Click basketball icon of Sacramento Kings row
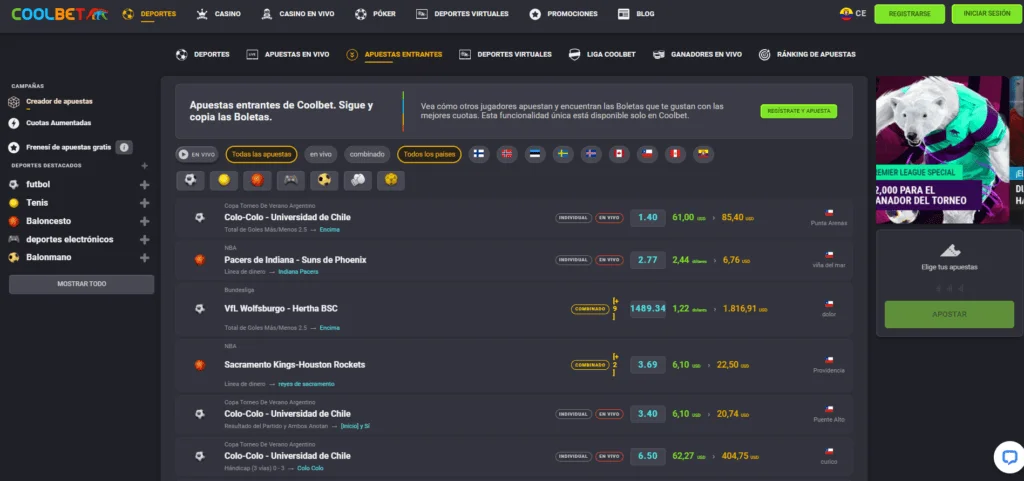This screenshot has width=1024, height=481. [200, 365]
